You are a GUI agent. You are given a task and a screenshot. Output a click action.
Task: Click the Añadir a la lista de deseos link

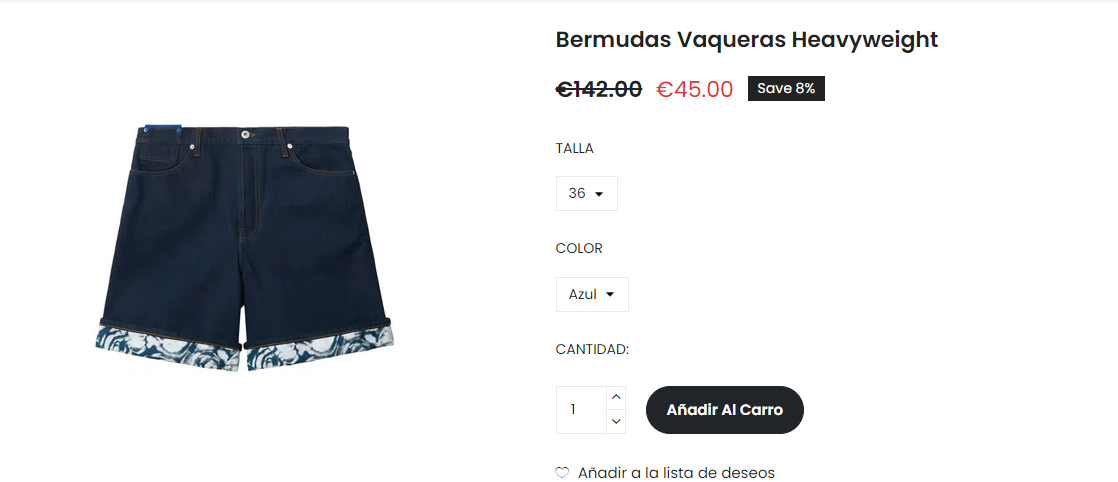point(676,473)
